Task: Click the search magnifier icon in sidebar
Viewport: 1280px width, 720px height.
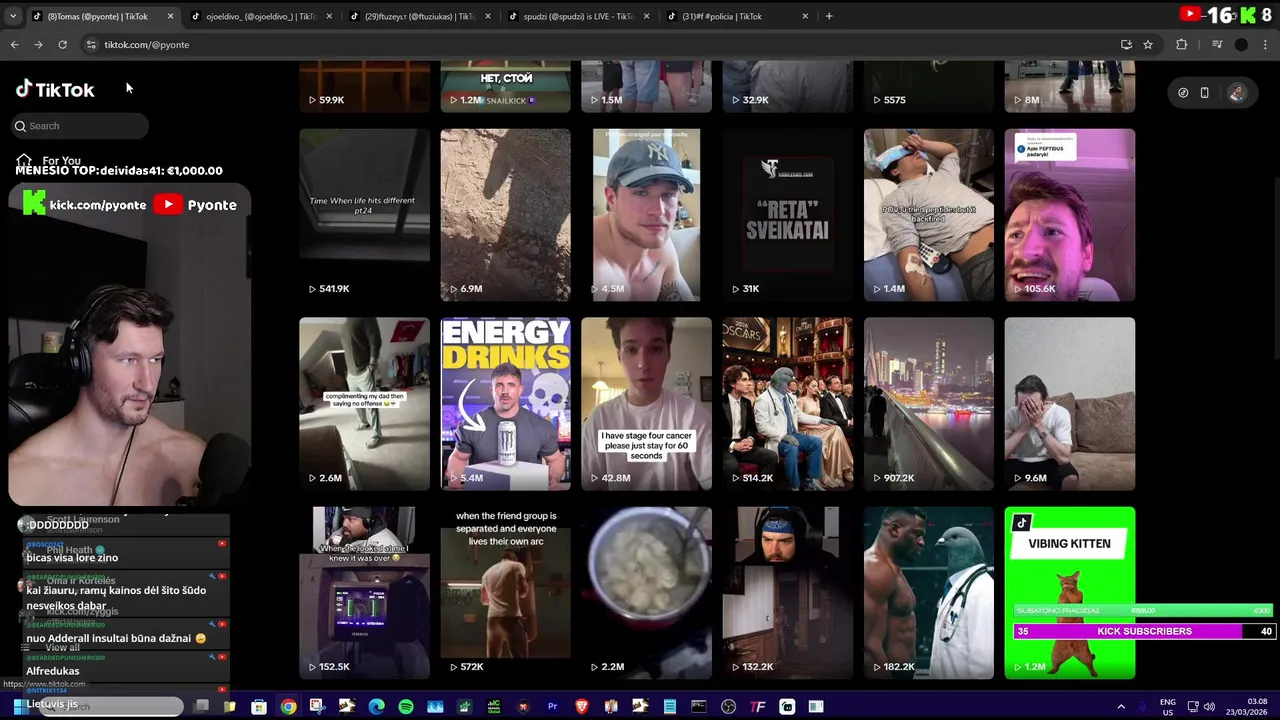Action: coord(20,126)
